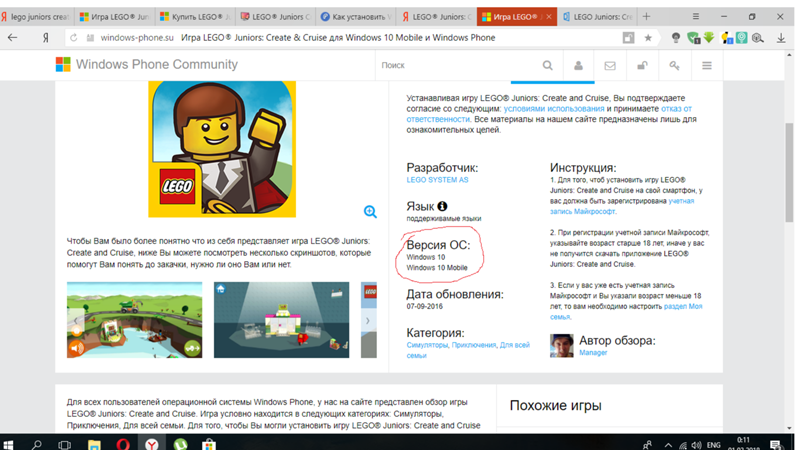Go back with the browser back arrow
The image size is (800, 450).
click(12, 38)
